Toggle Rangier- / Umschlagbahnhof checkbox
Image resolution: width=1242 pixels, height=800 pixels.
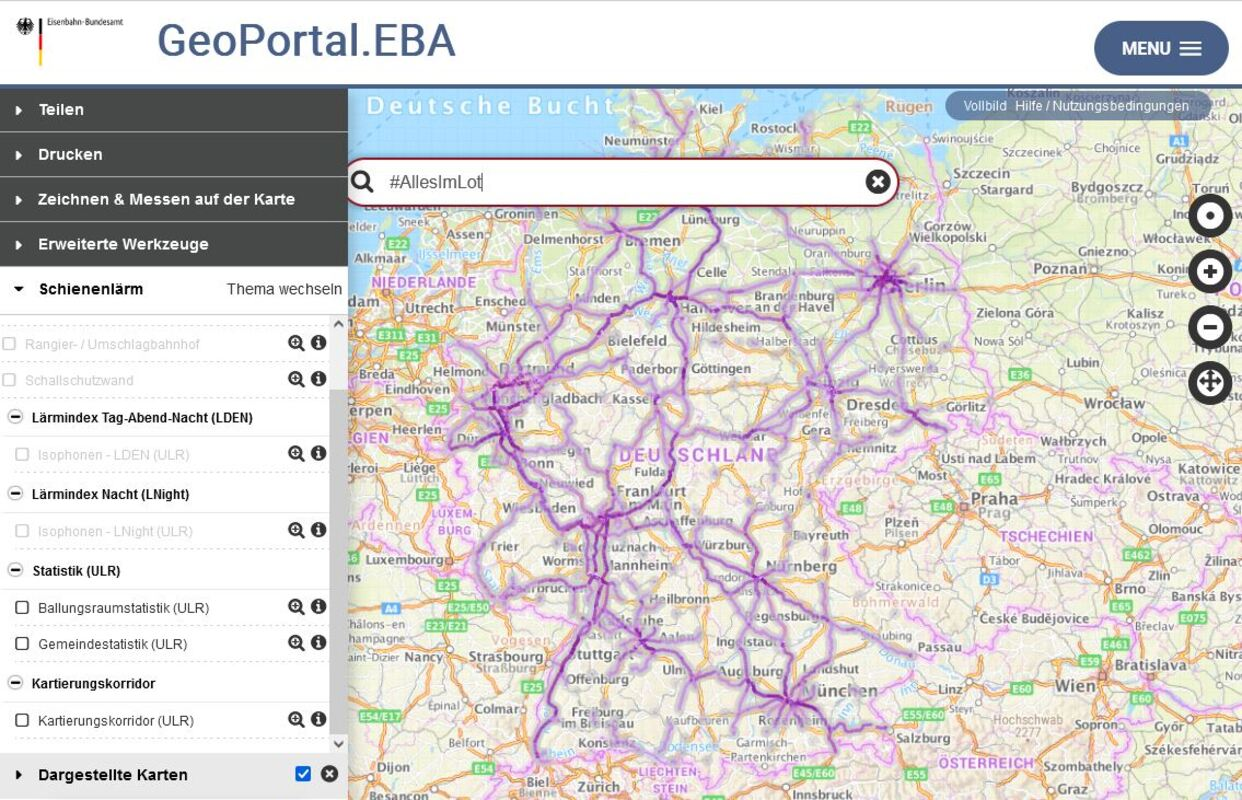click(9, 344)
